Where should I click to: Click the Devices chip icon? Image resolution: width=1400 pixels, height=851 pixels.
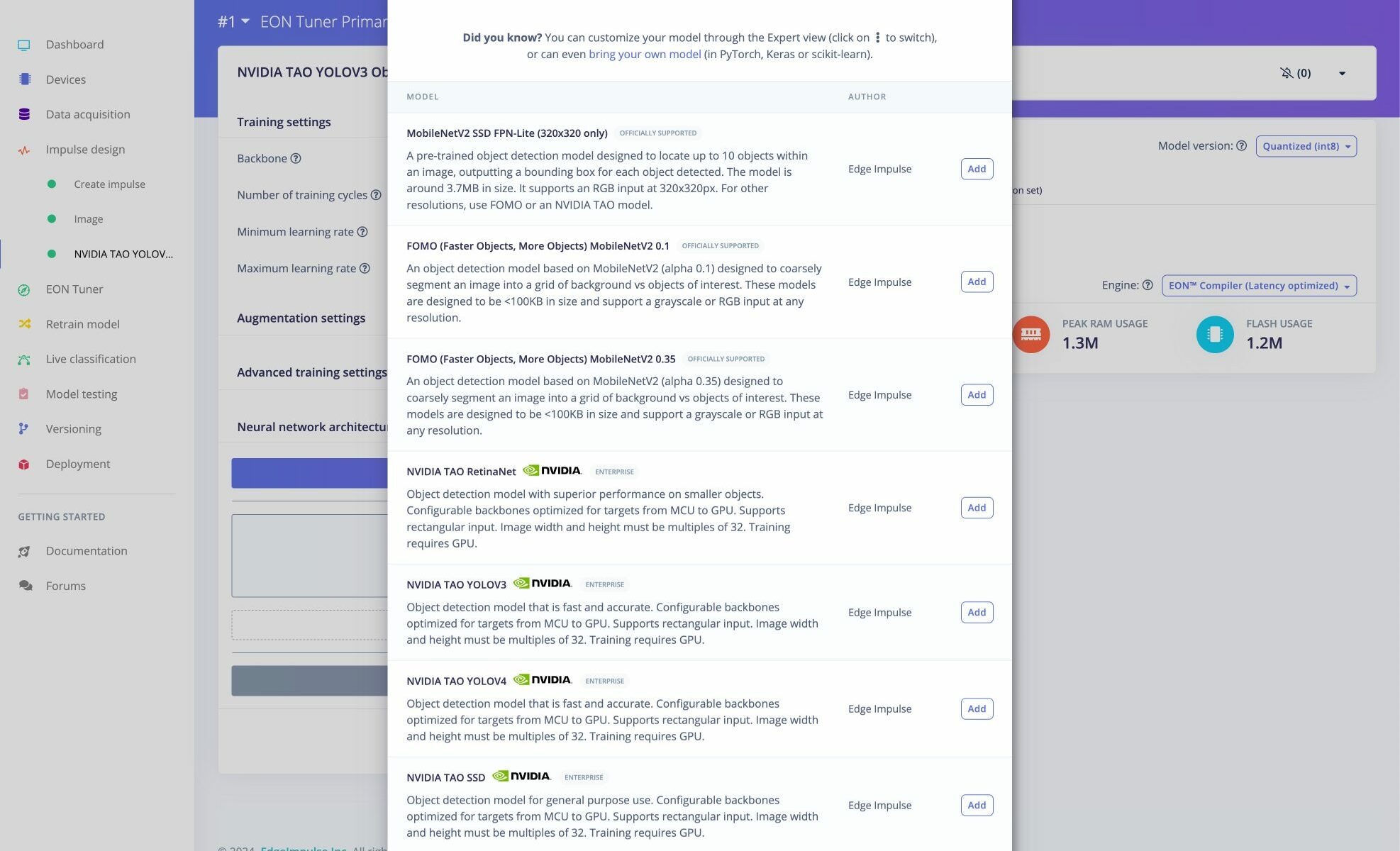(x=25, y=79)
